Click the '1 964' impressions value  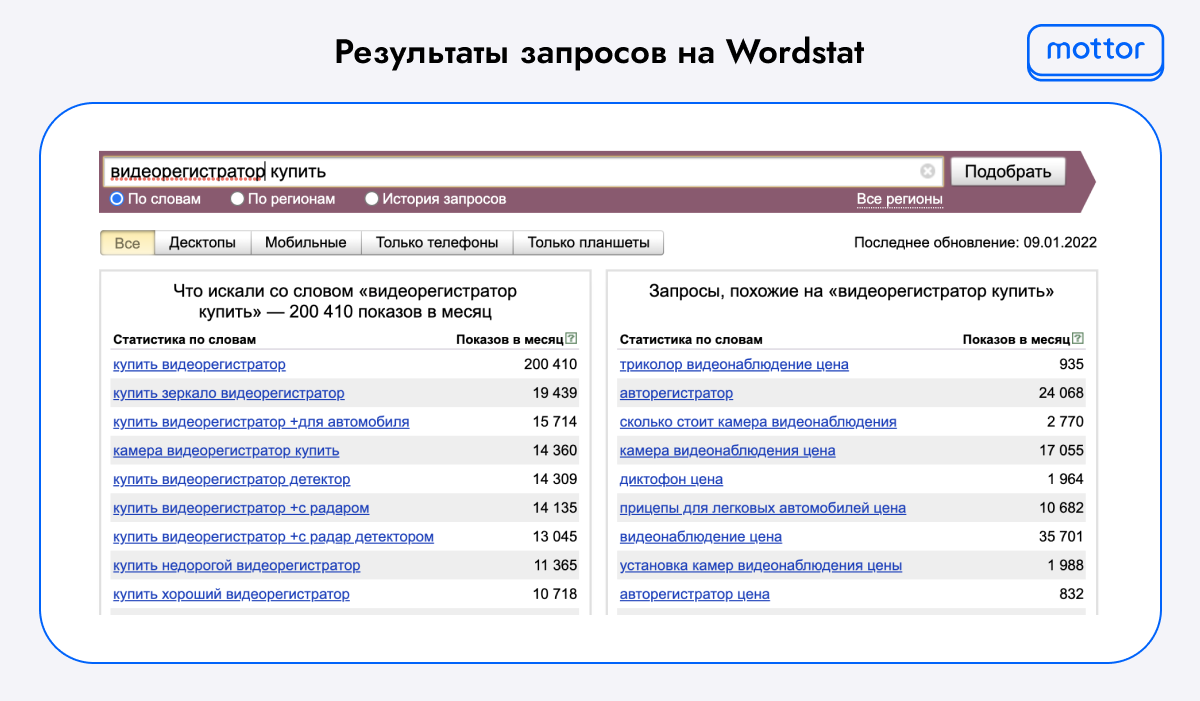click(1065, 479)
